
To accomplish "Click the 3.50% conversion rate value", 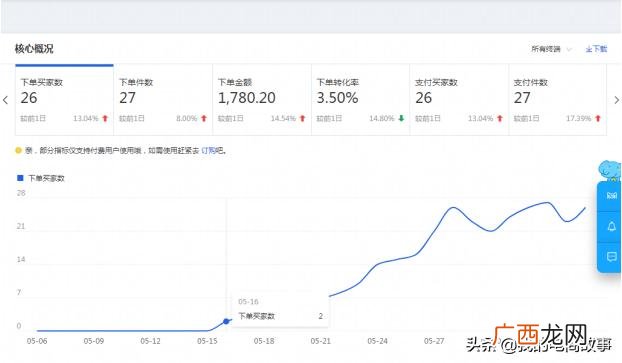I will click(338, 98).
